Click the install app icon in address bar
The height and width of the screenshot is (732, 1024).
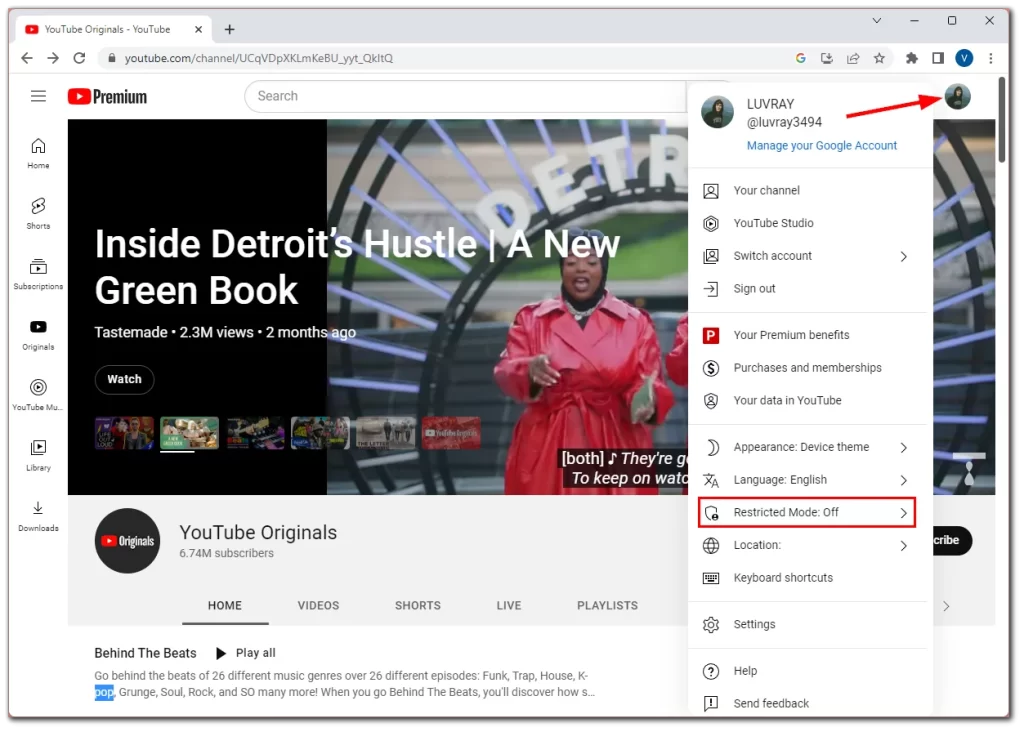click(827, 58)
